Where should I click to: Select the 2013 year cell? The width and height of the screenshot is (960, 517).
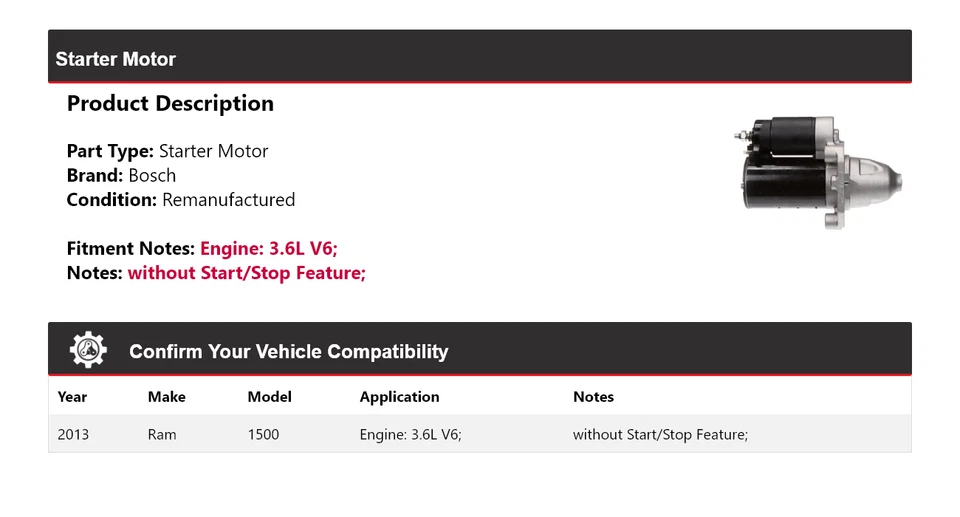[73, 434]
